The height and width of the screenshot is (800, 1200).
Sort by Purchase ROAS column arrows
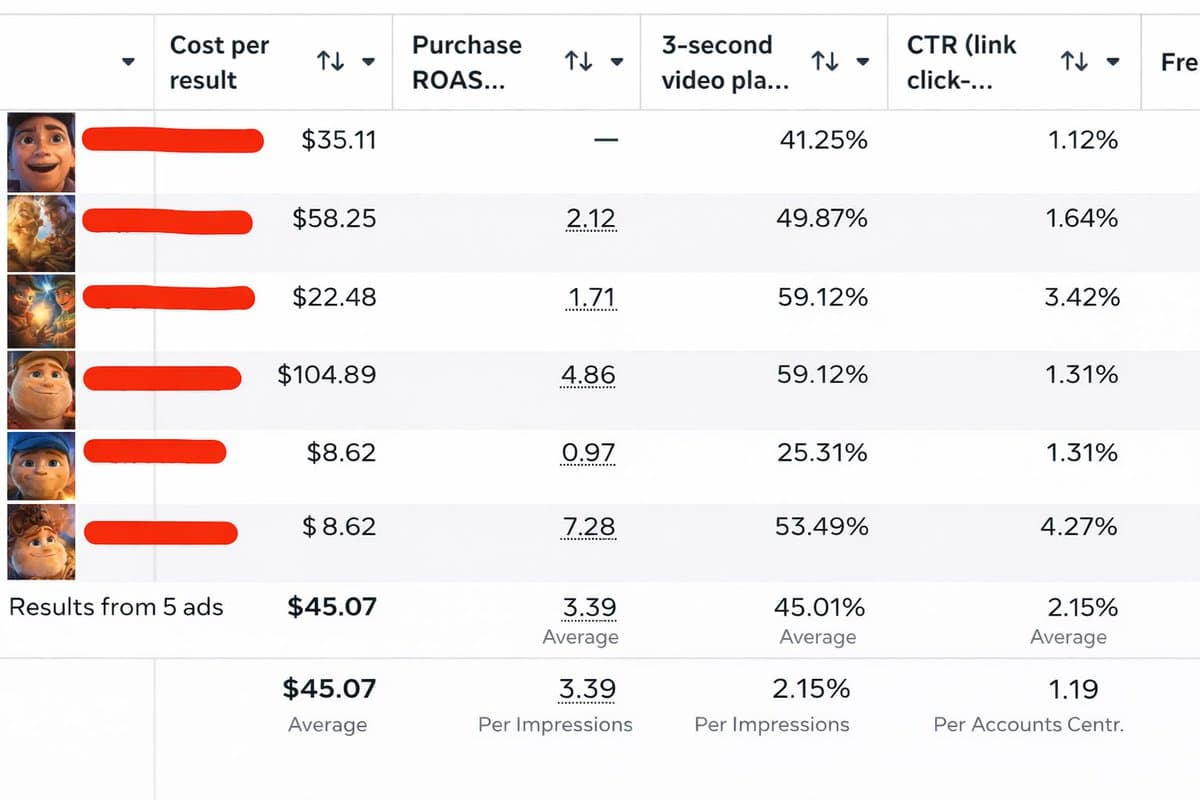tap(578, 62)
